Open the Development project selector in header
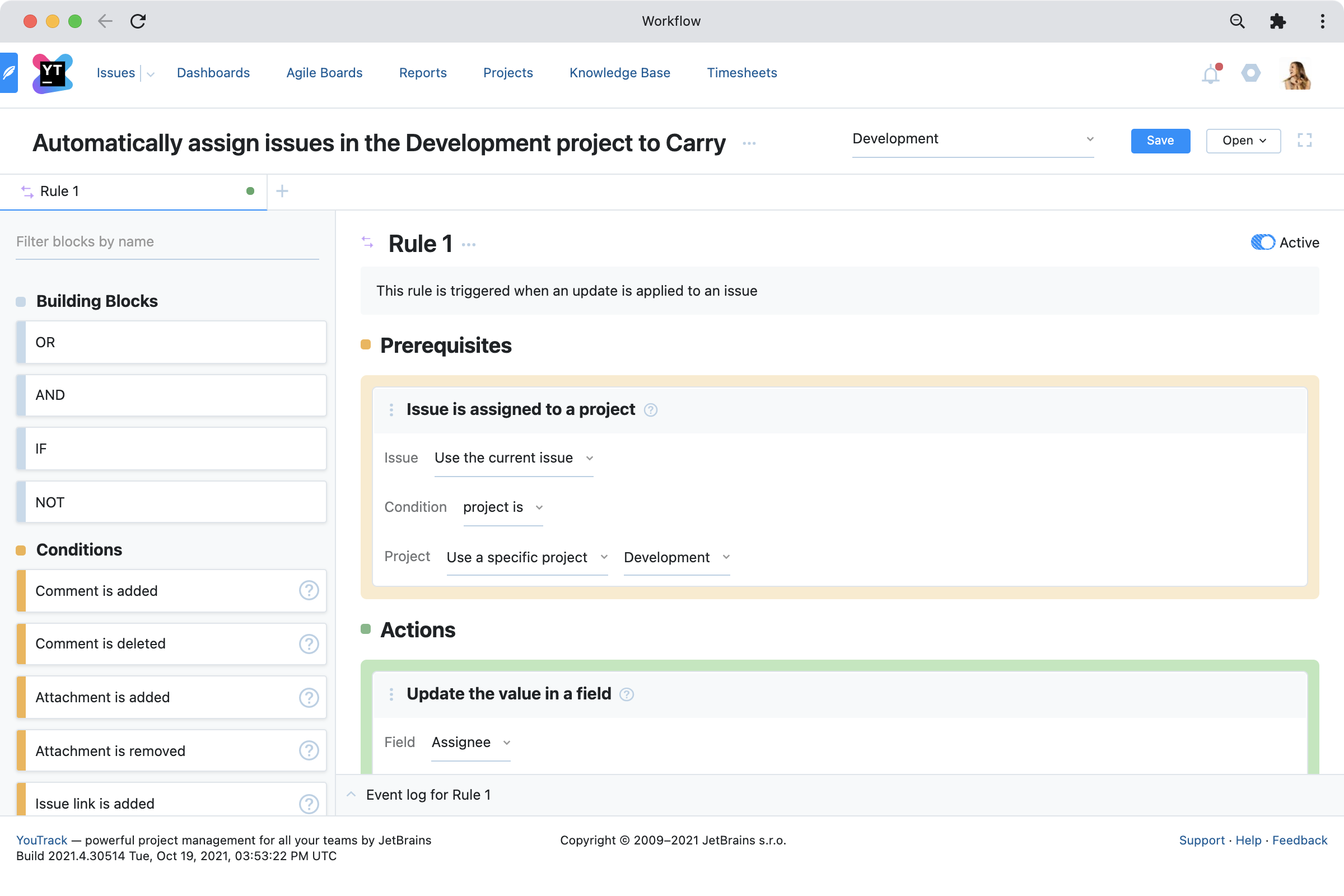This screenshot has width=1344, height=896. tap(972, 139)
